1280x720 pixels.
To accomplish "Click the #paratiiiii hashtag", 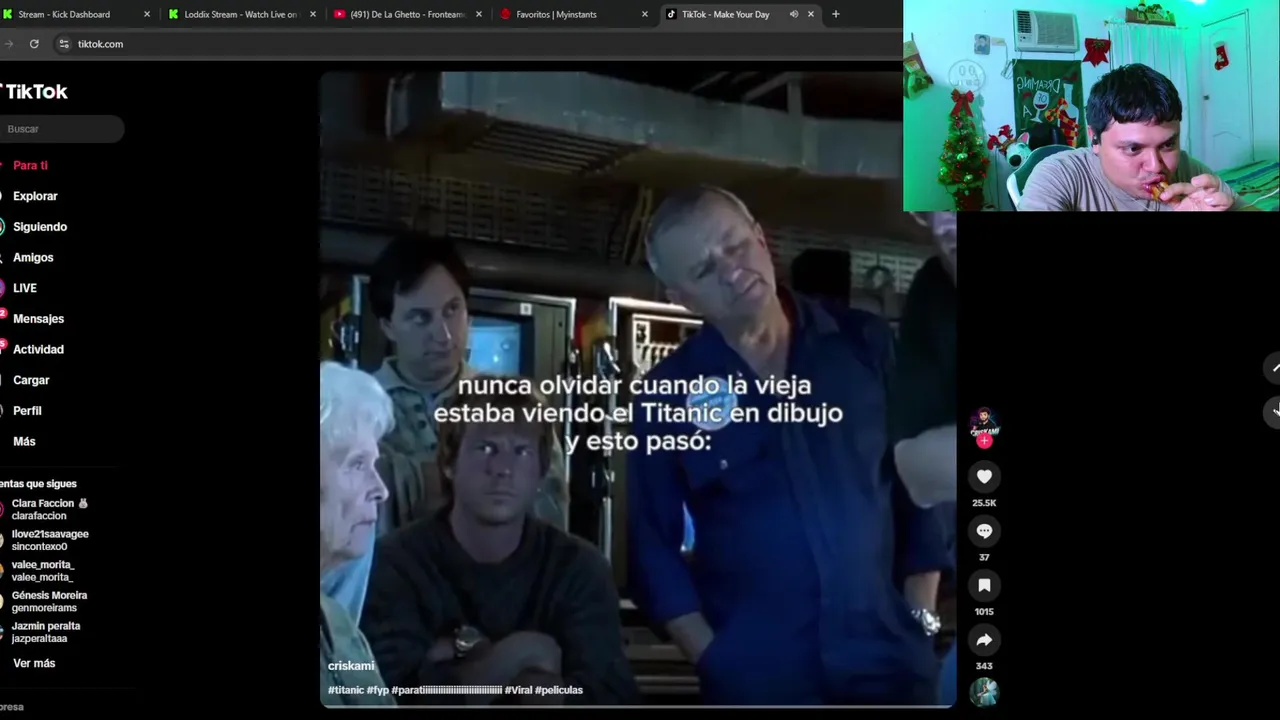I will tap(447, 690).
